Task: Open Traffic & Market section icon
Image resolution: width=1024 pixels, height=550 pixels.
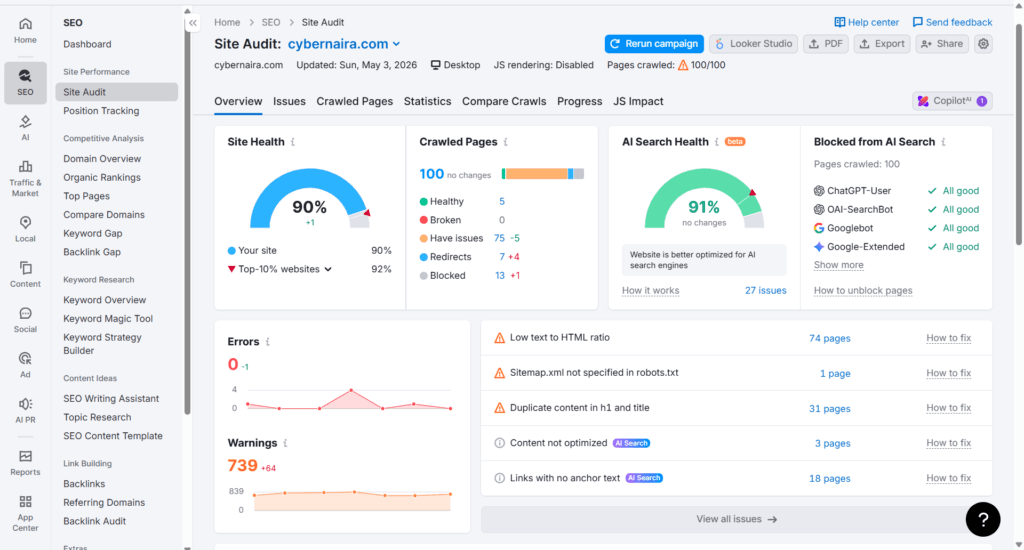Action: [25, 178]
